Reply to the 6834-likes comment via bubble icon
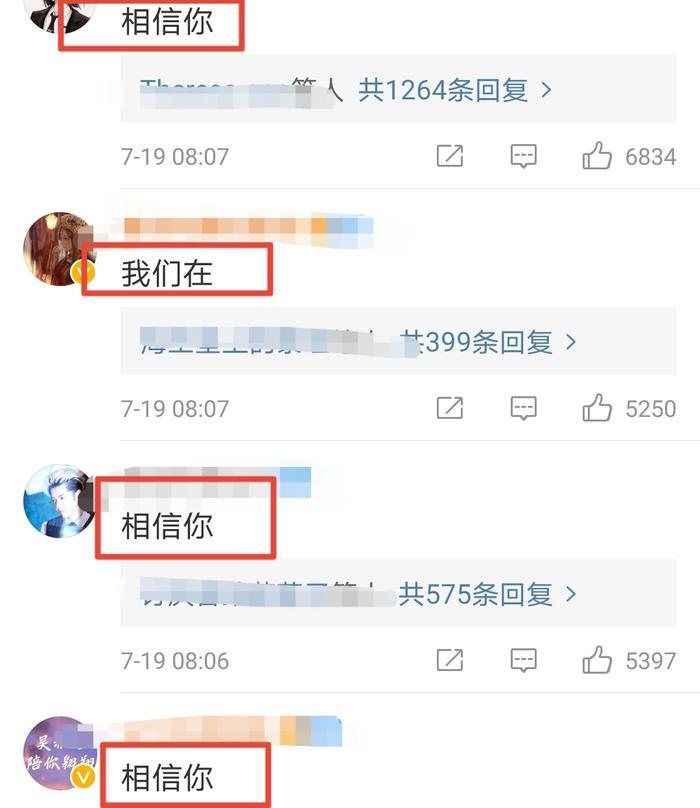The image size is (700, 808). point(523,156)
